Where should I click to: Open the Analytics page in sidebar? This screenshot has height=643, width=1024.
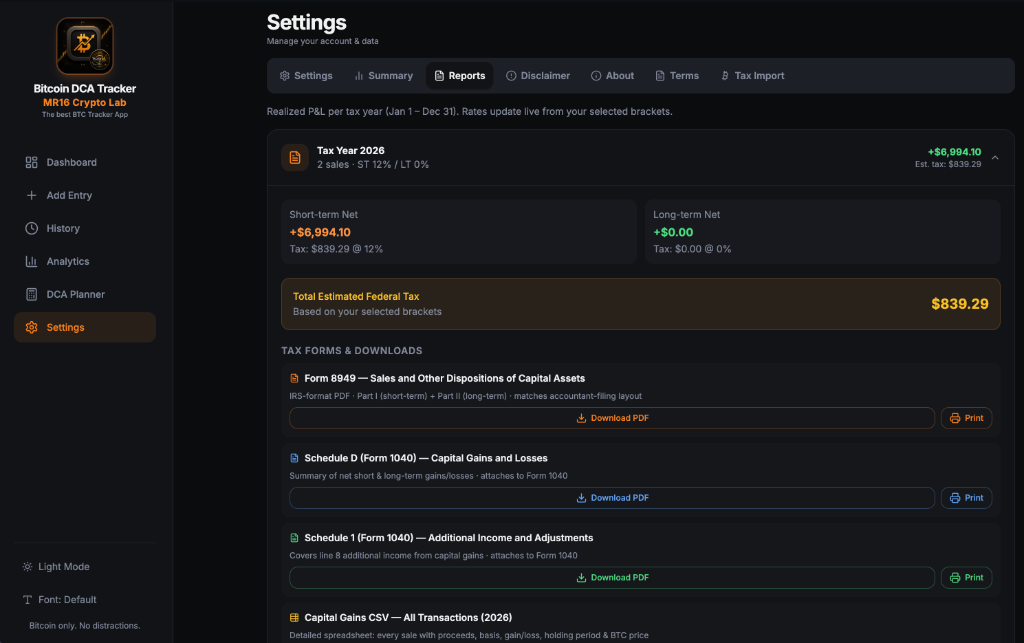click(x=85, y=261)
